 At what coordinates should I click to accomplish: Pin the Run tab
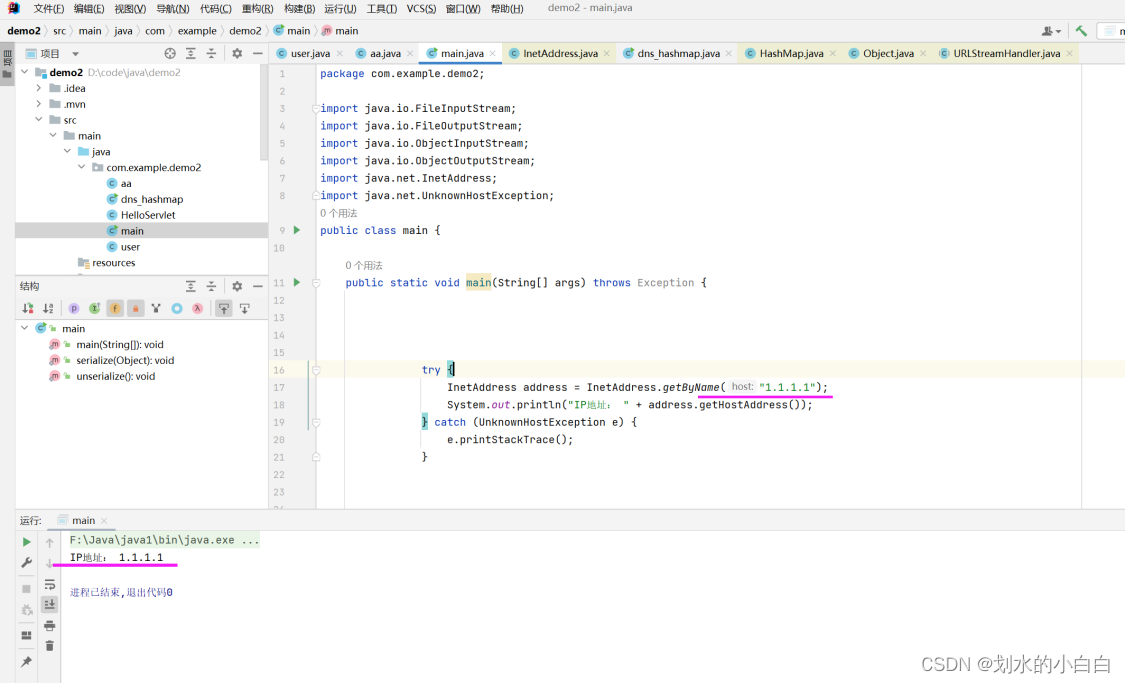click(x=27, y=661)
